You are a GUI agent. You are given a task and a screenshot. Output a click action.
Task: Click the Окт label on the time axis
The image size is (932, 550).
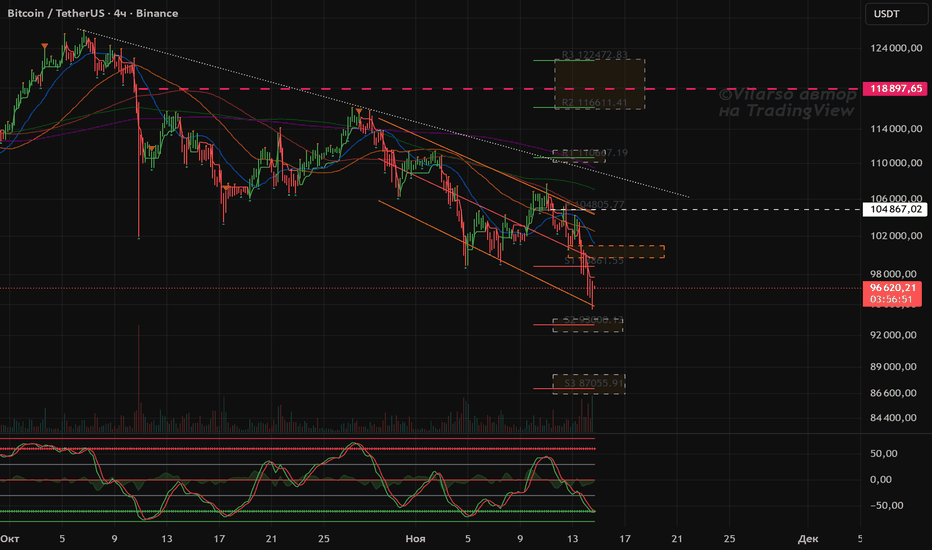11,539
